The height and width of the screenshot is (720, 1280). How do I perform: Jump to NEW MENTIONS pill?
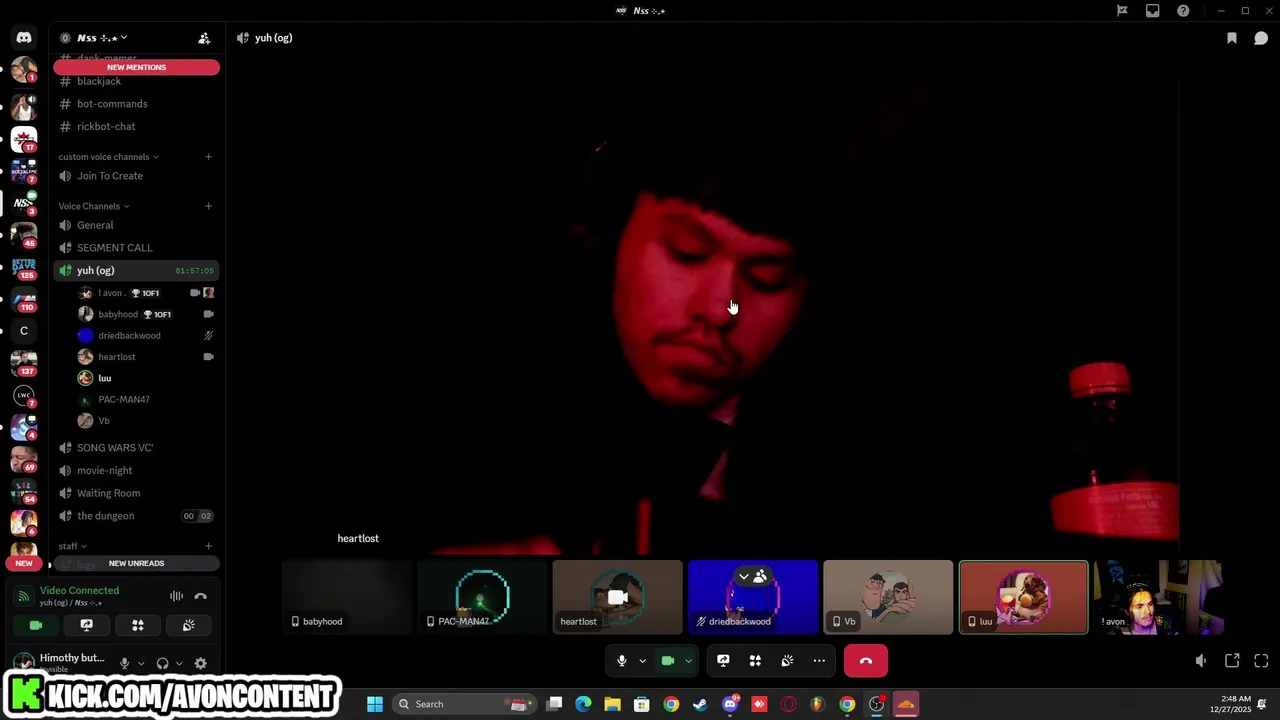(x=136, y=67)
